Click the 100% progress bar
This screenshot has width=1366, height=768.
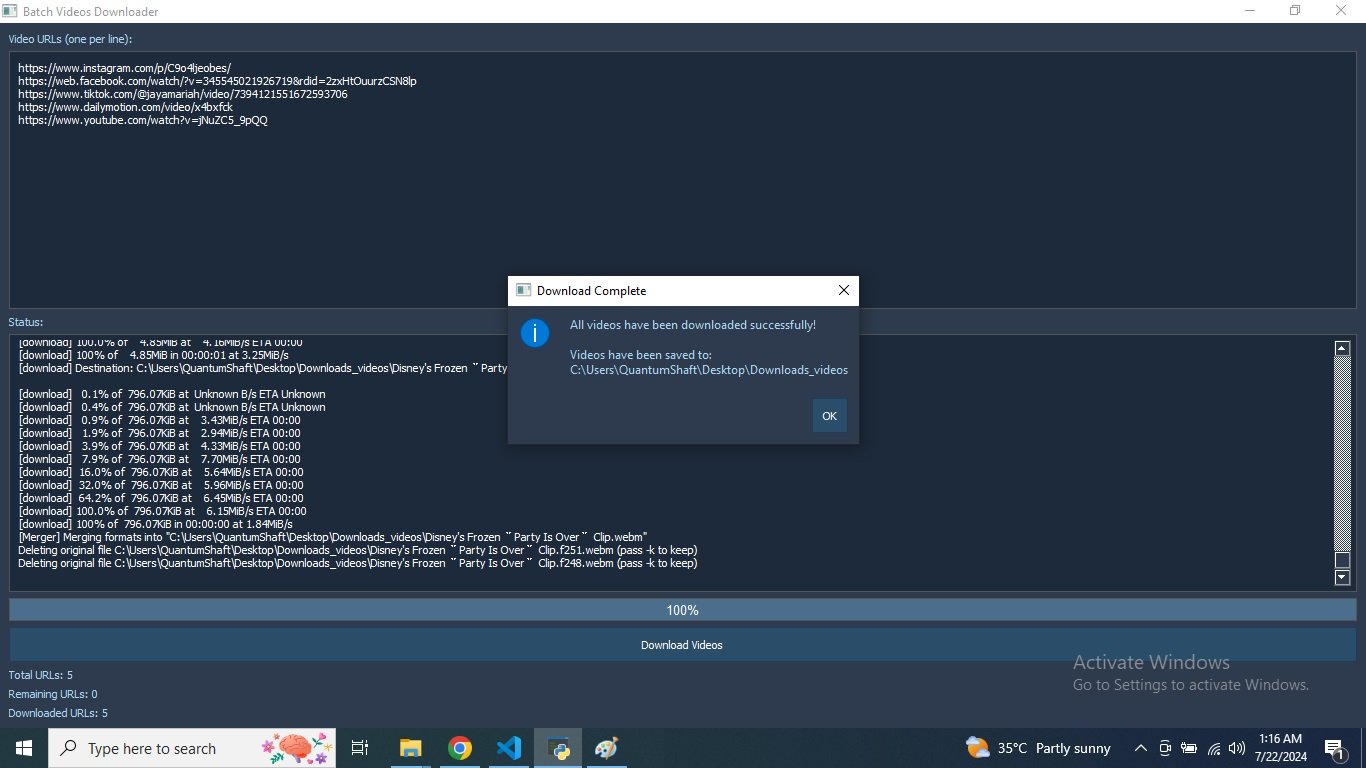682,610
